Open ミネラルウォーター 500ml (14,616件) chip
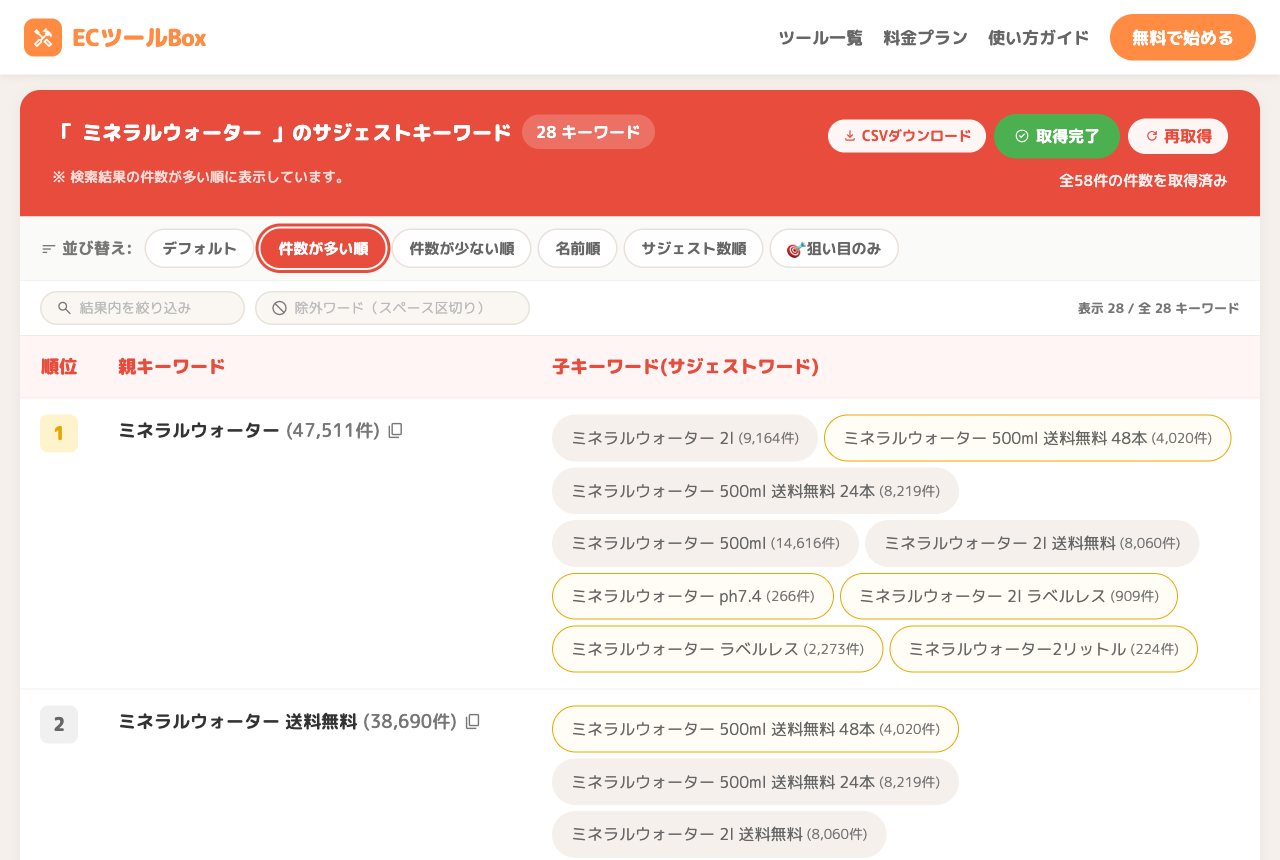This screenshot has width=1280, height=860. (x=705, y=543)
